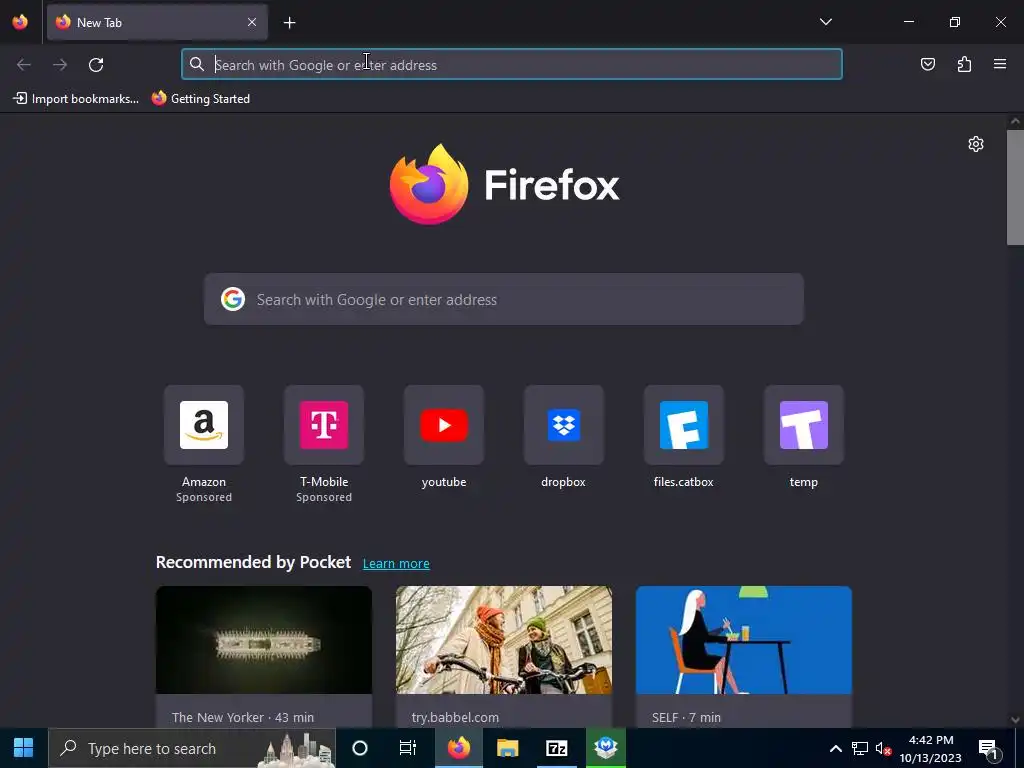
Task: Click scrollbar down arrow
Action: point(1015,720)
